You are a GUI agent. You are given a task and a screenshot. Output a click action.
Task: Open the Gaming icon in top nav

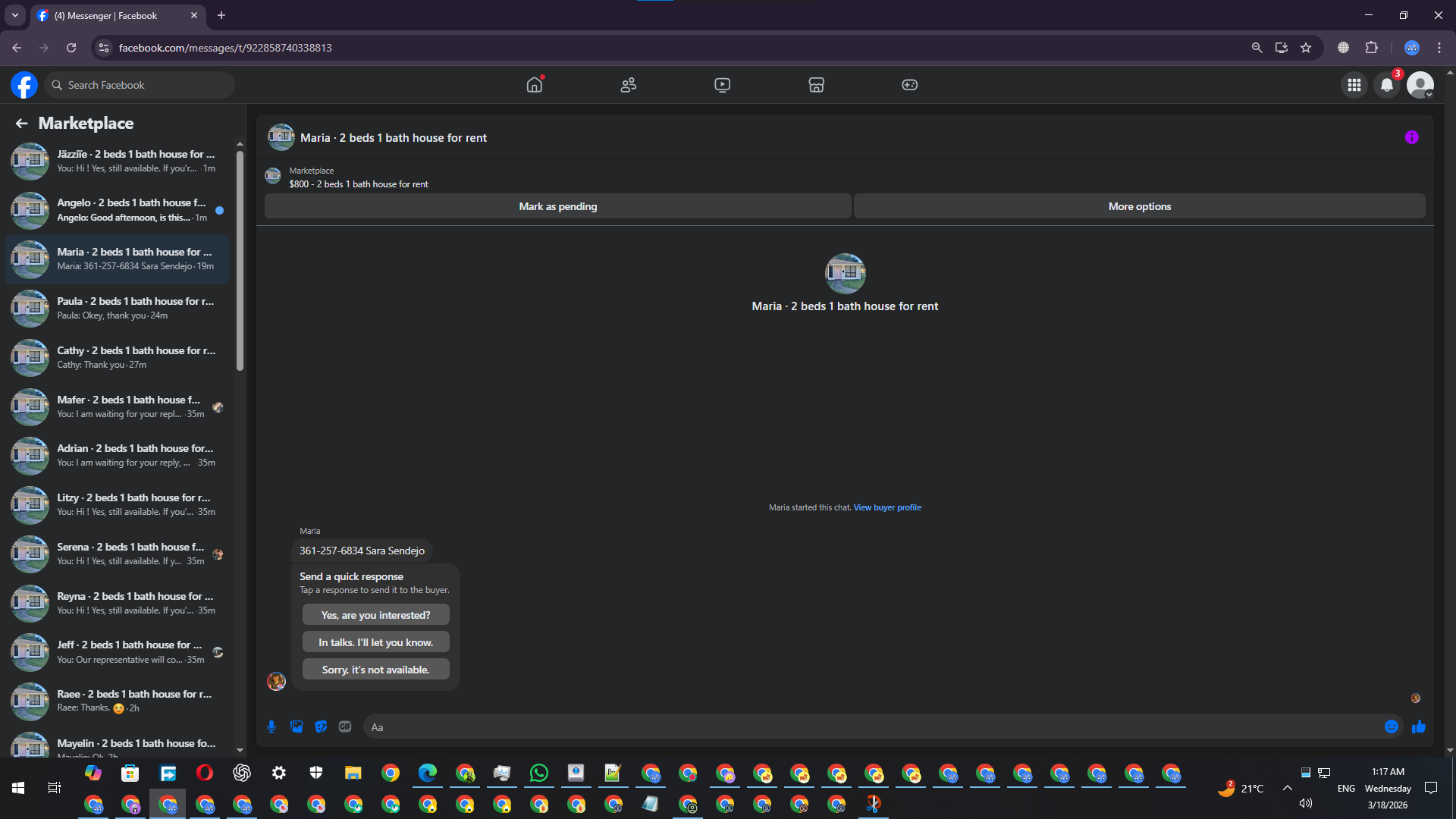pyautogui.click(x=909, y=85)
